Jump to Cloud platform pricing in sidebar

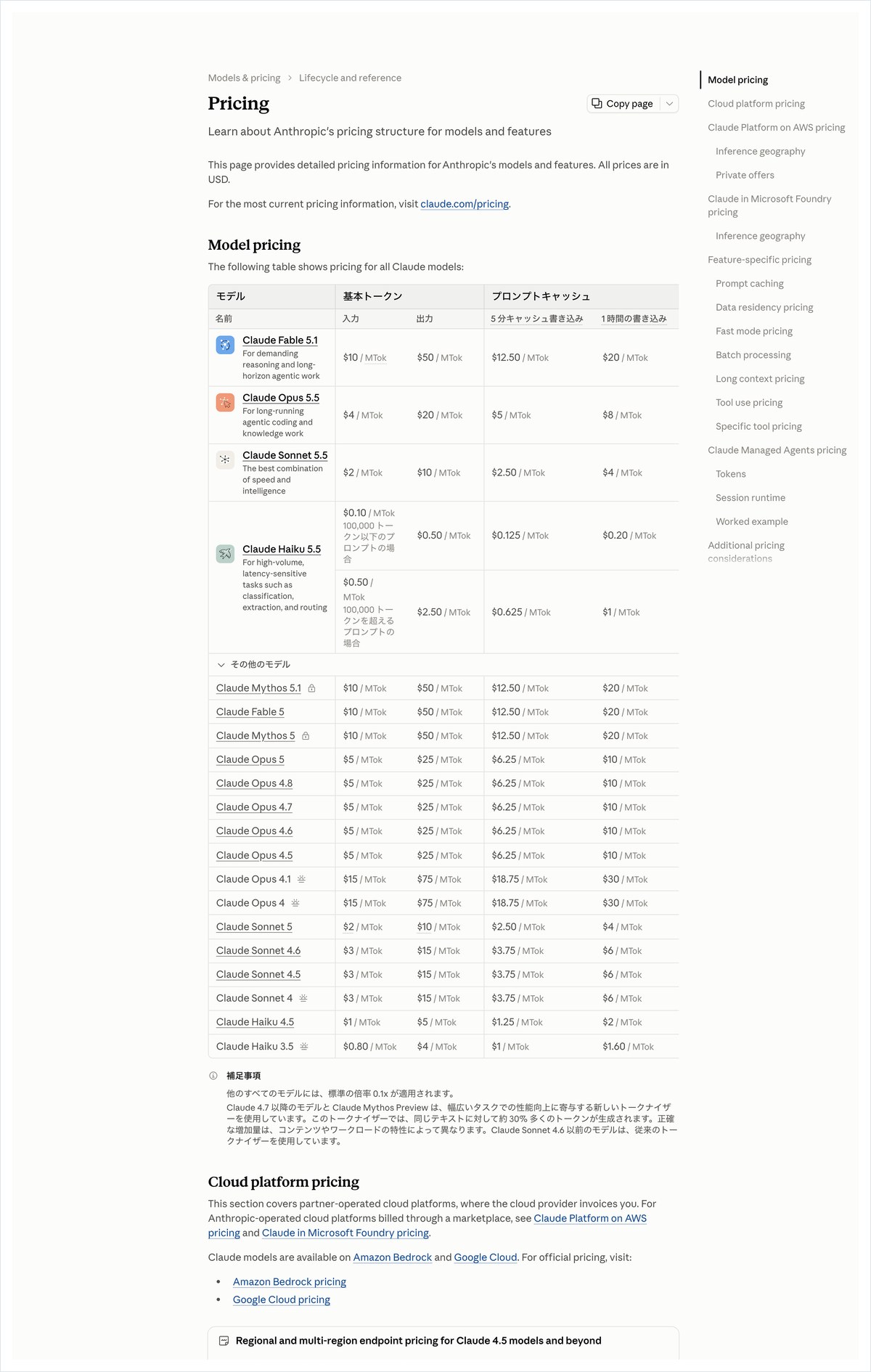(x=756, y=104)
